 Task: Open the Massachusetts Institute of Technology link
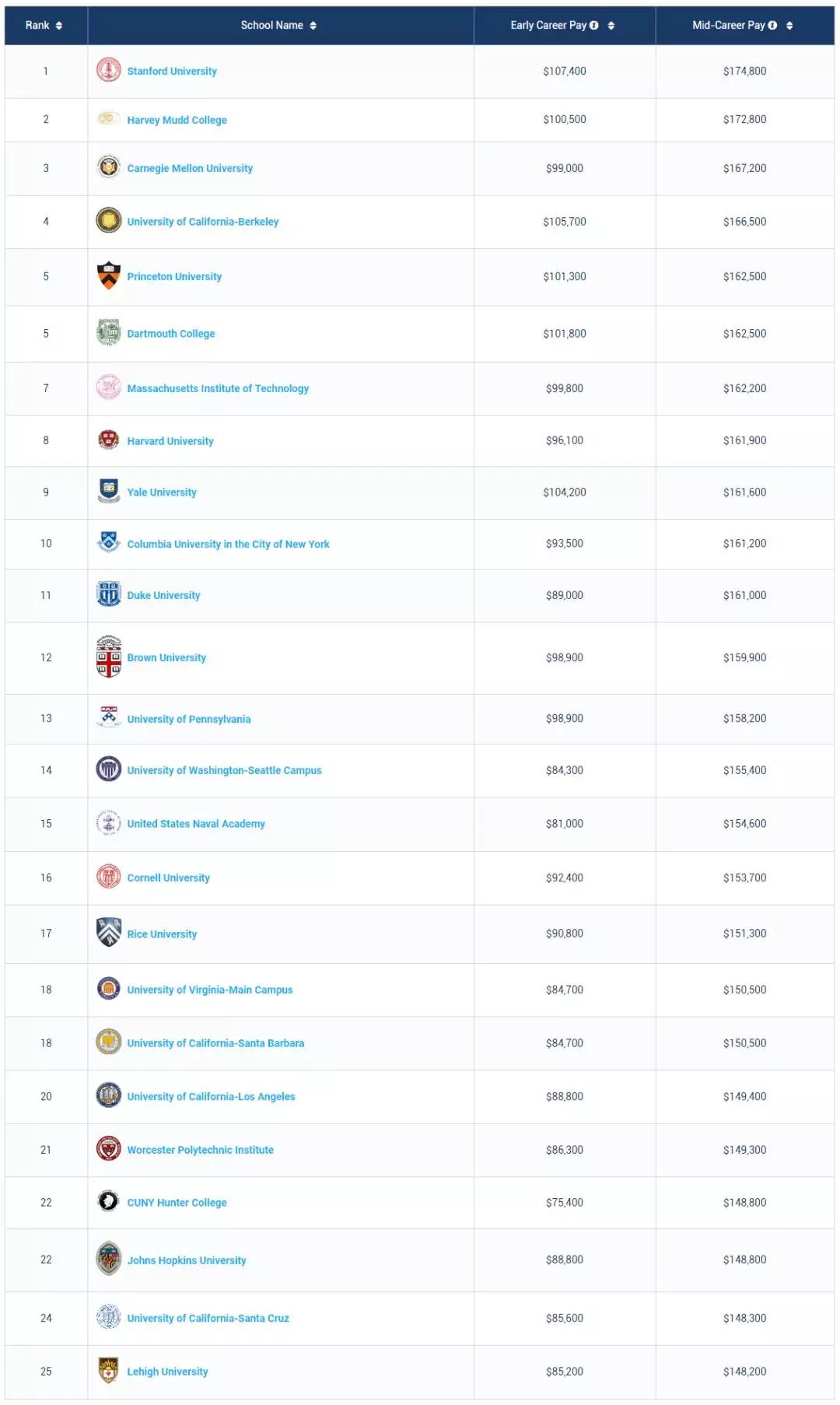coord(218,388)
